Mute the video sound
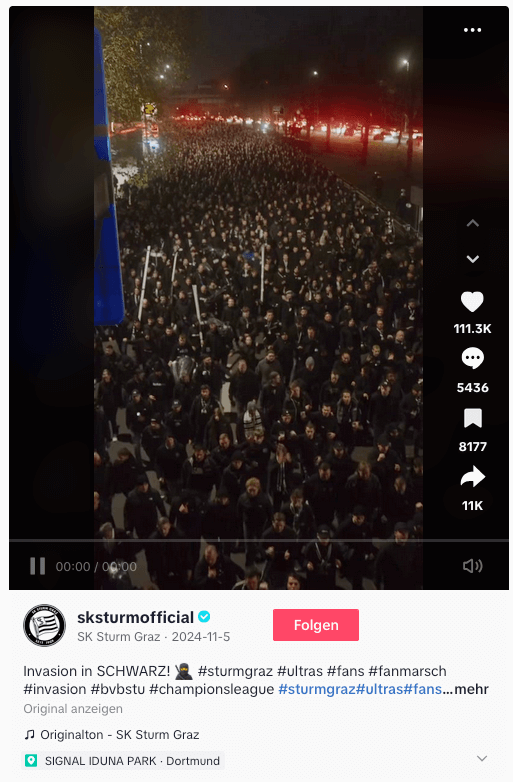The width and height of the screenshot is (513, 782). 472,566
